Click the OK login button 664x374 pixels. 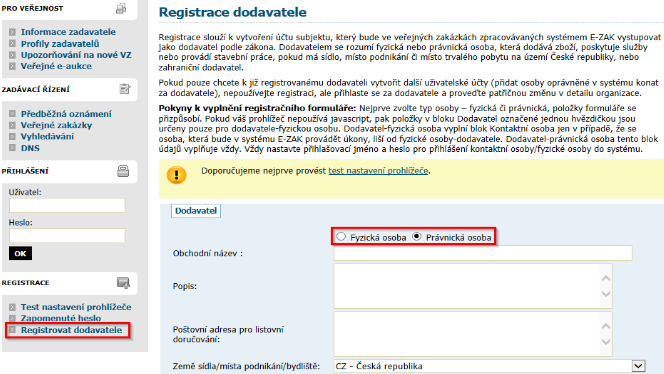tap(20, 253)
